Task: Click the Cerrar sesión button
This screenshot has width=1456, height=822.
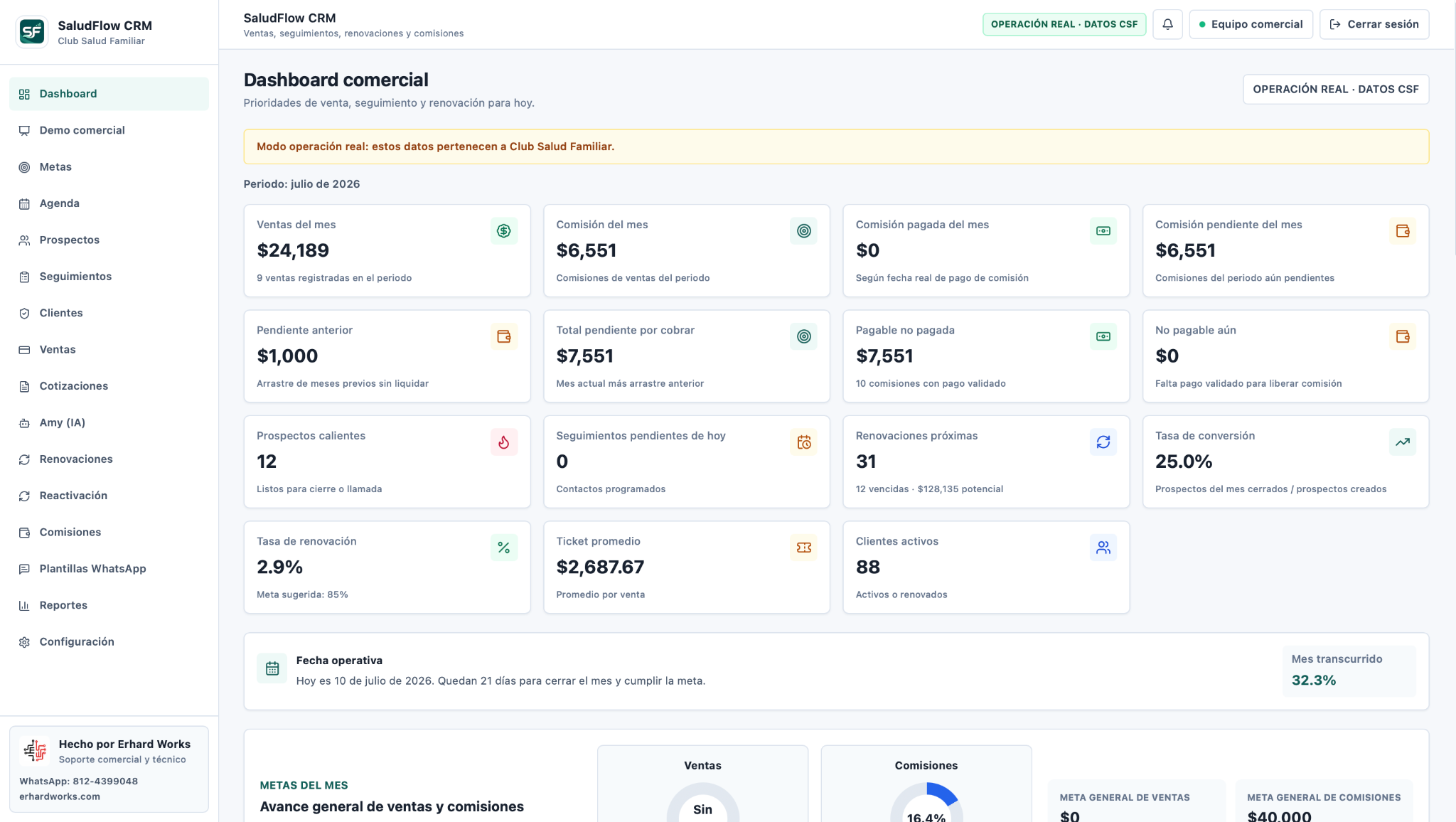Action: [x=1374, y=24]
